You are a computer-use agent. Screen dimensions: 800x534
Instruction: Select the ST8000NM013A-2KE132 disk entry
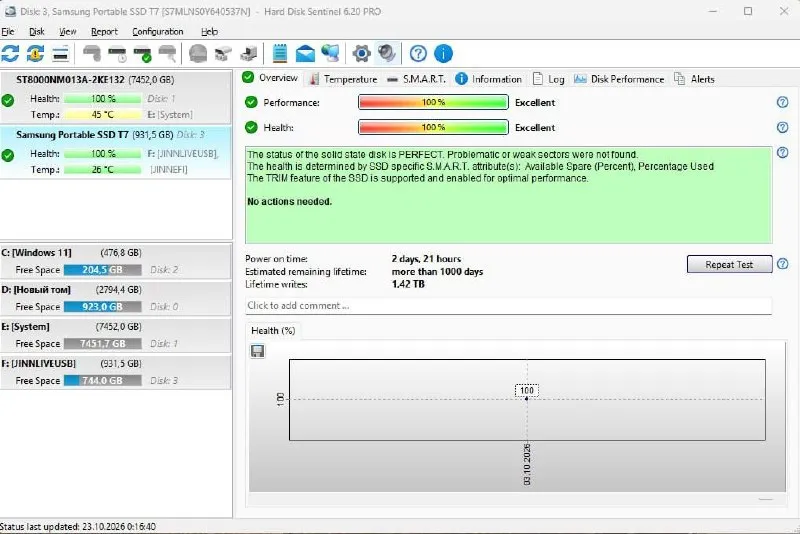116,97
